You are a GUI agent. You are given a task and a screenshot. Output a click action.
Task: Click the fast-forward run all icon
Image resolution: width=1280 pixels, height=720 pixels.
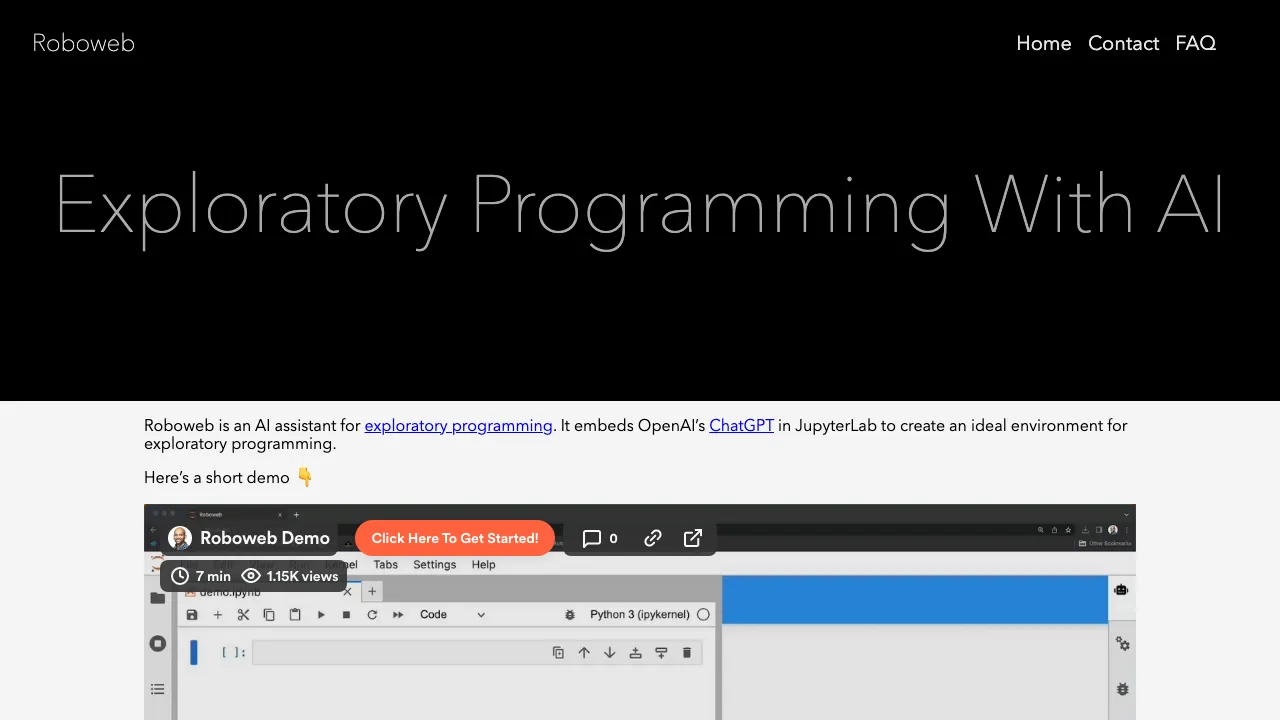[x=398, y=615]
